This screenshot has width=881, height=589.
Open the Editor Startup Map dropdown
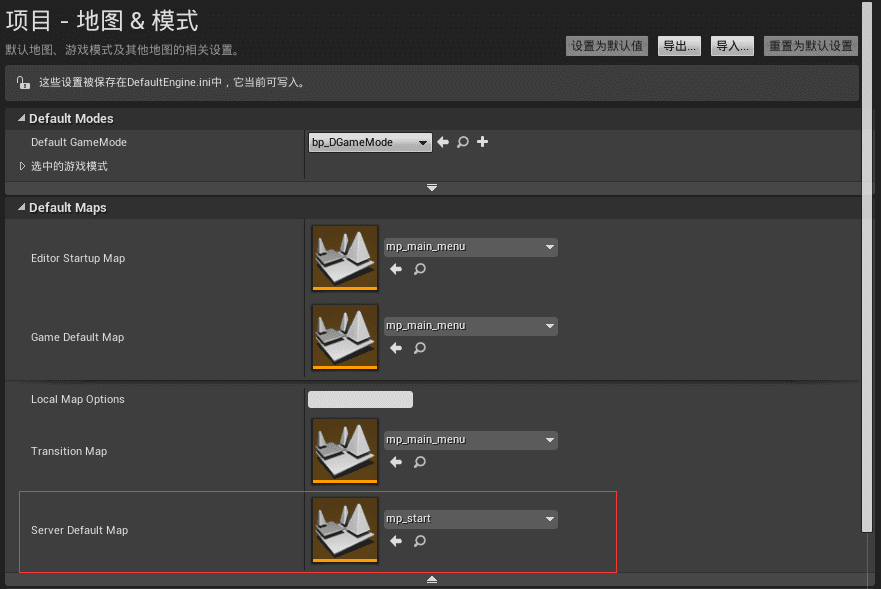470,247
